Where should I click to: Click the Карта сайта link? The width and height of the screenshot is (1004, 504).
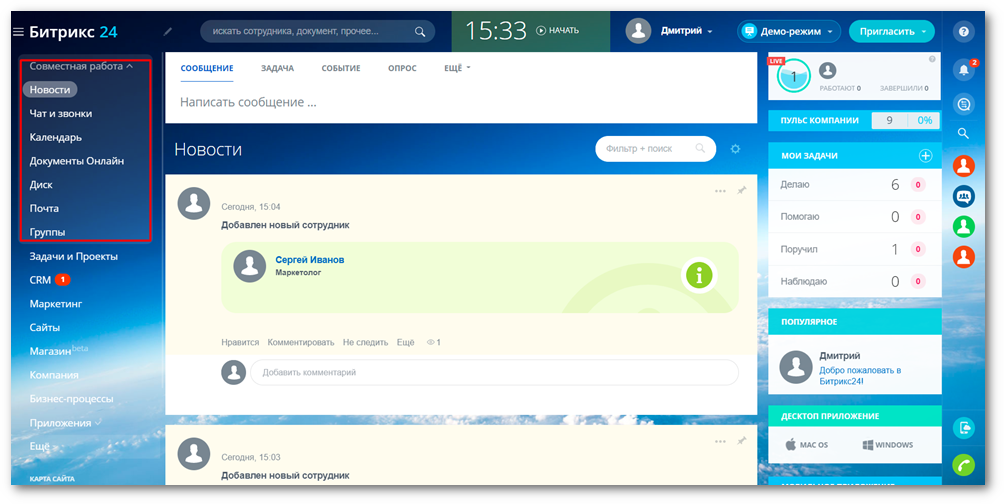(52, 479)
